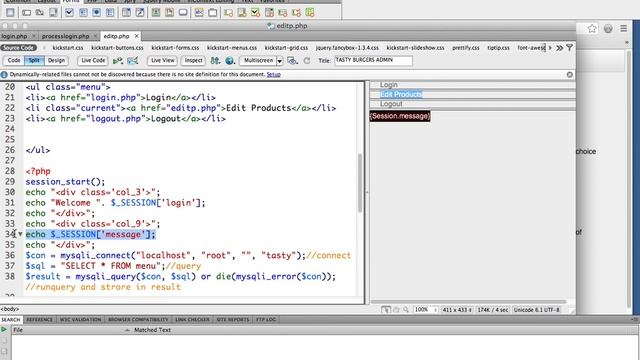Toggle Live Code button
This screenshot has width=640, height=360.
pos(93,60)
